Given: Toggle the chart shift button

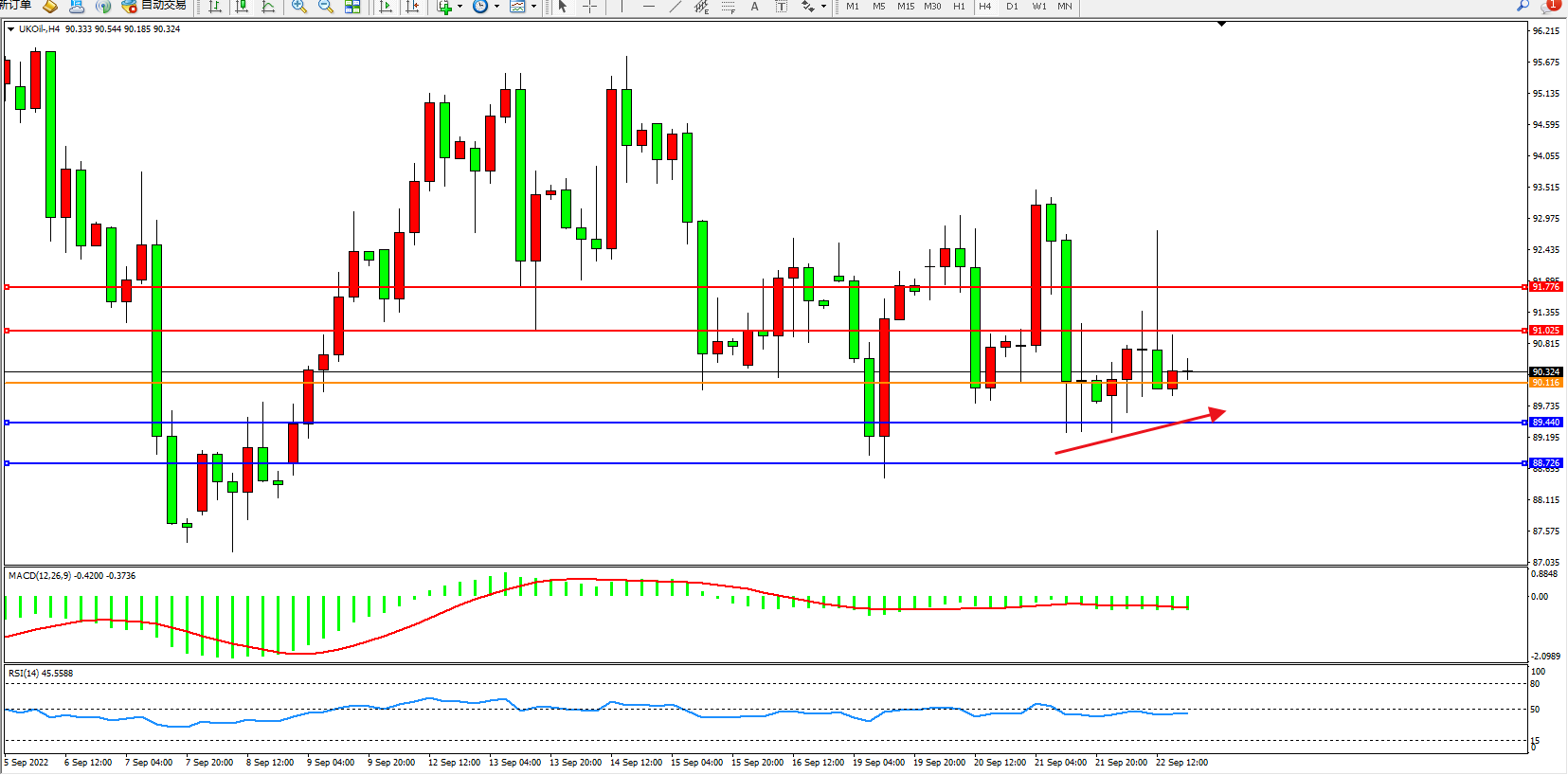Looking at the screenshot, I should pyautogui.click(x=412, y=7).
